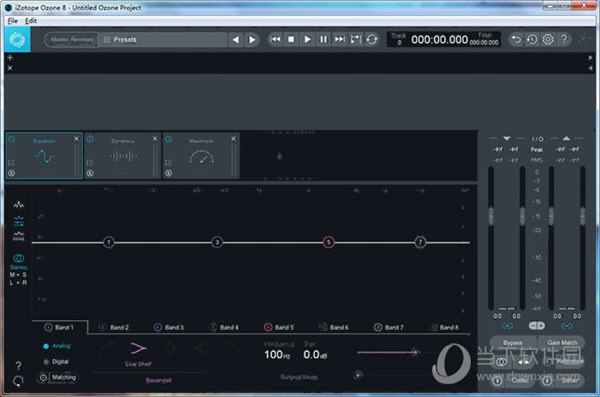The image size is (600, 397).
Task: Start playback with the play button
Action: [307, 39]
